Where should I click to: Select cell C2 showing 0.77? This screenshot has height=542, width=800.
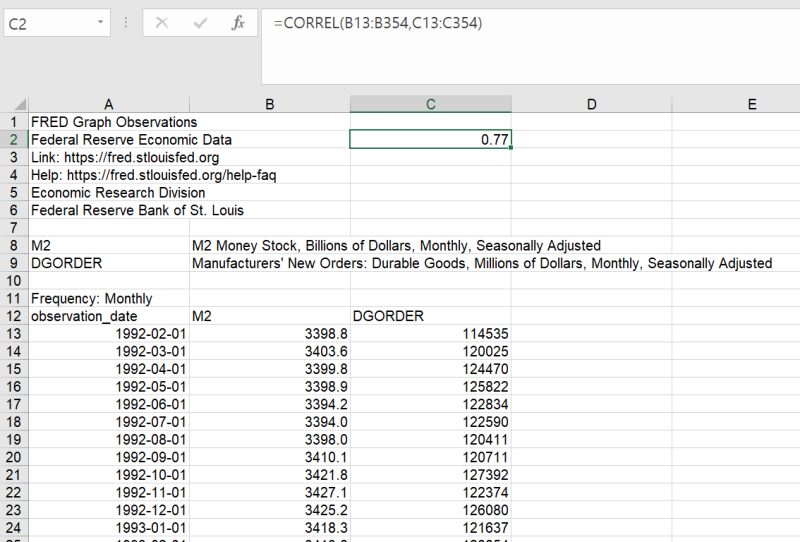point(431,139)
